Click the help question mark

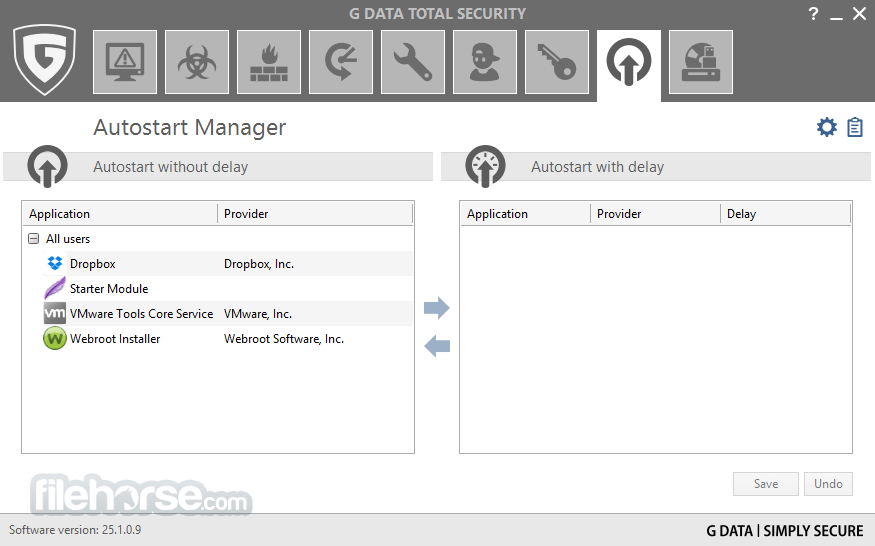tap(813, 14)
